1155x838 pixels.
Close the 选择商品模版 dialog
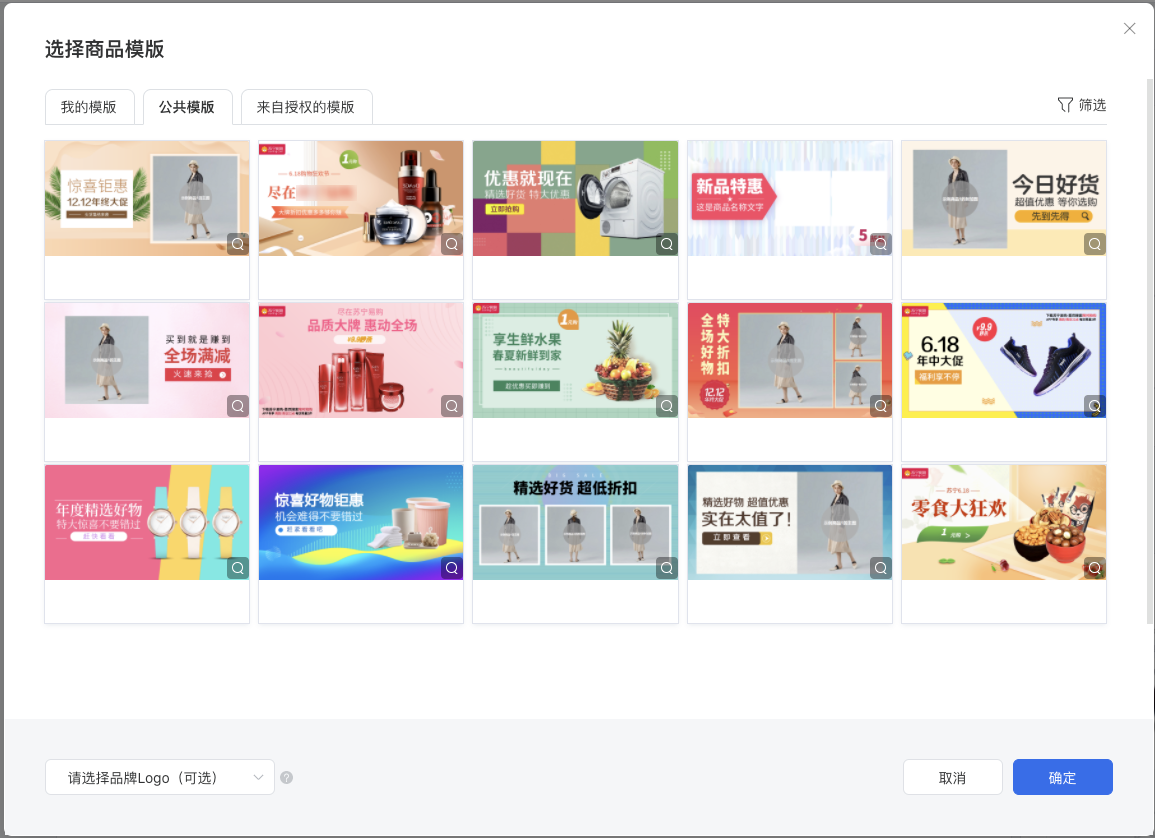[1129, 29]
